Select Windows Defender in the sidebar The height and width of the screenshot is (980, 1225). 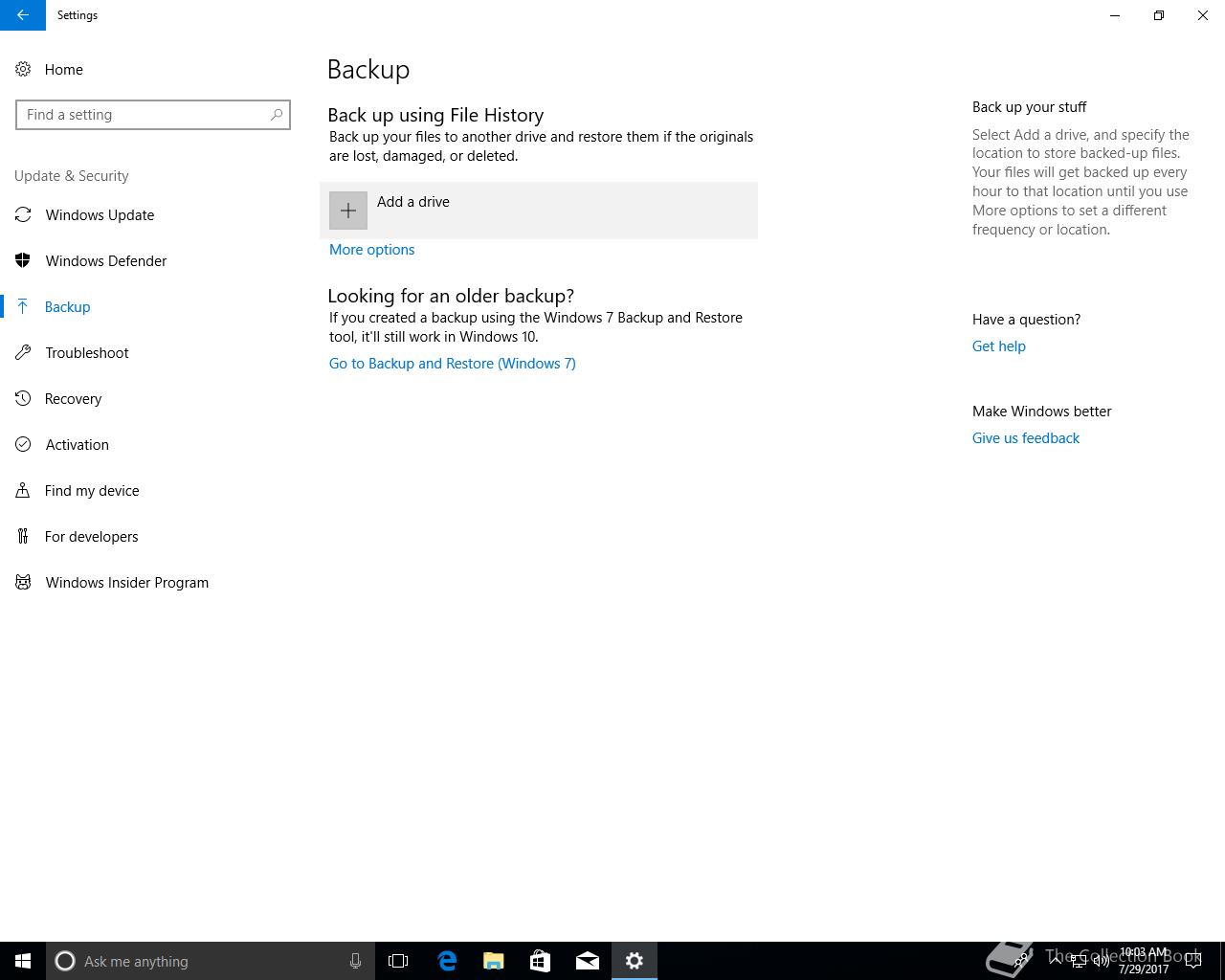[x=153, y=260]
